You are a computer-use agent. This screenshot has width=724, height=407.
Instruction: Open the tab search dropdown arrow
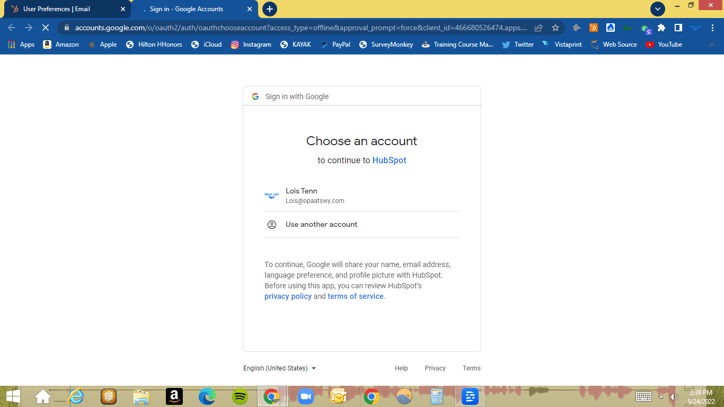pos(657,9)
